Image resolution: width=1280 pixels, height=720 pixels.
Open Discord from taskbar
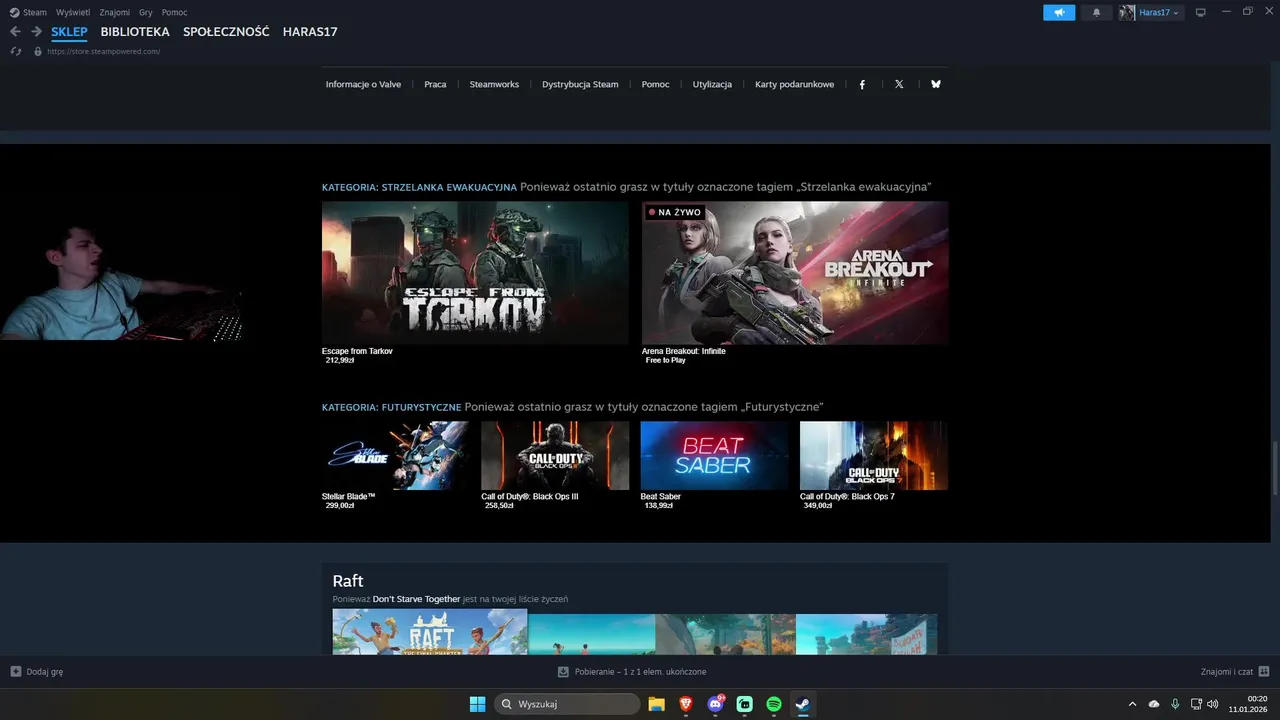coord(715,704)
